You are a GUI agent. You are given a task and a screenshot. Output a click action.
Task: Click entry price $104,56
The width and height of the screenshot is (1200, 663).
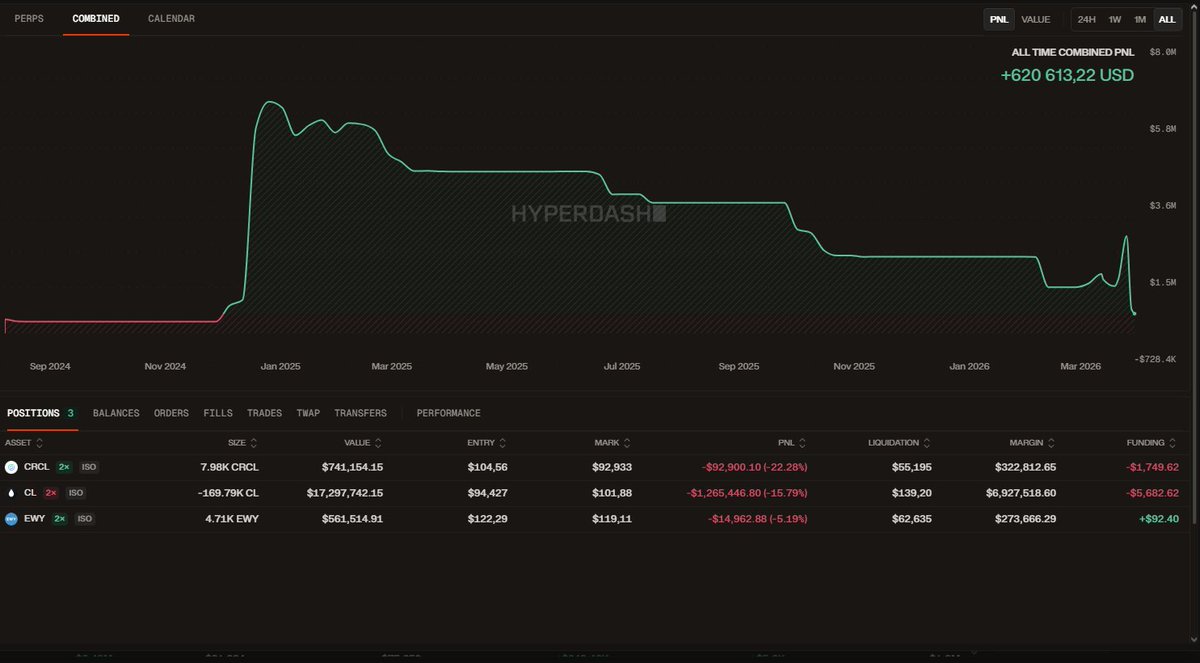click(x=487, y=467)
